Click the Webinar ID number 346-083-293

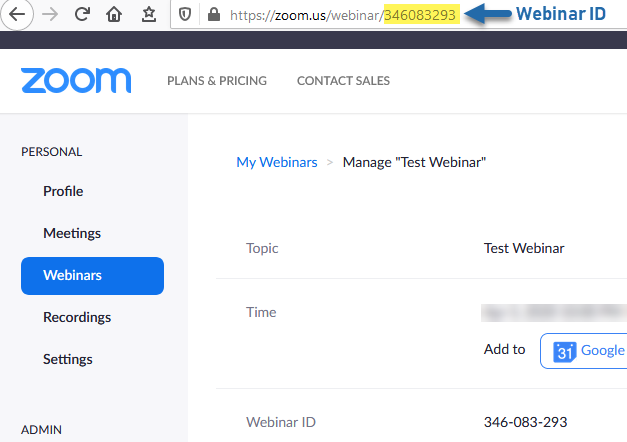[x=526, y=423]
